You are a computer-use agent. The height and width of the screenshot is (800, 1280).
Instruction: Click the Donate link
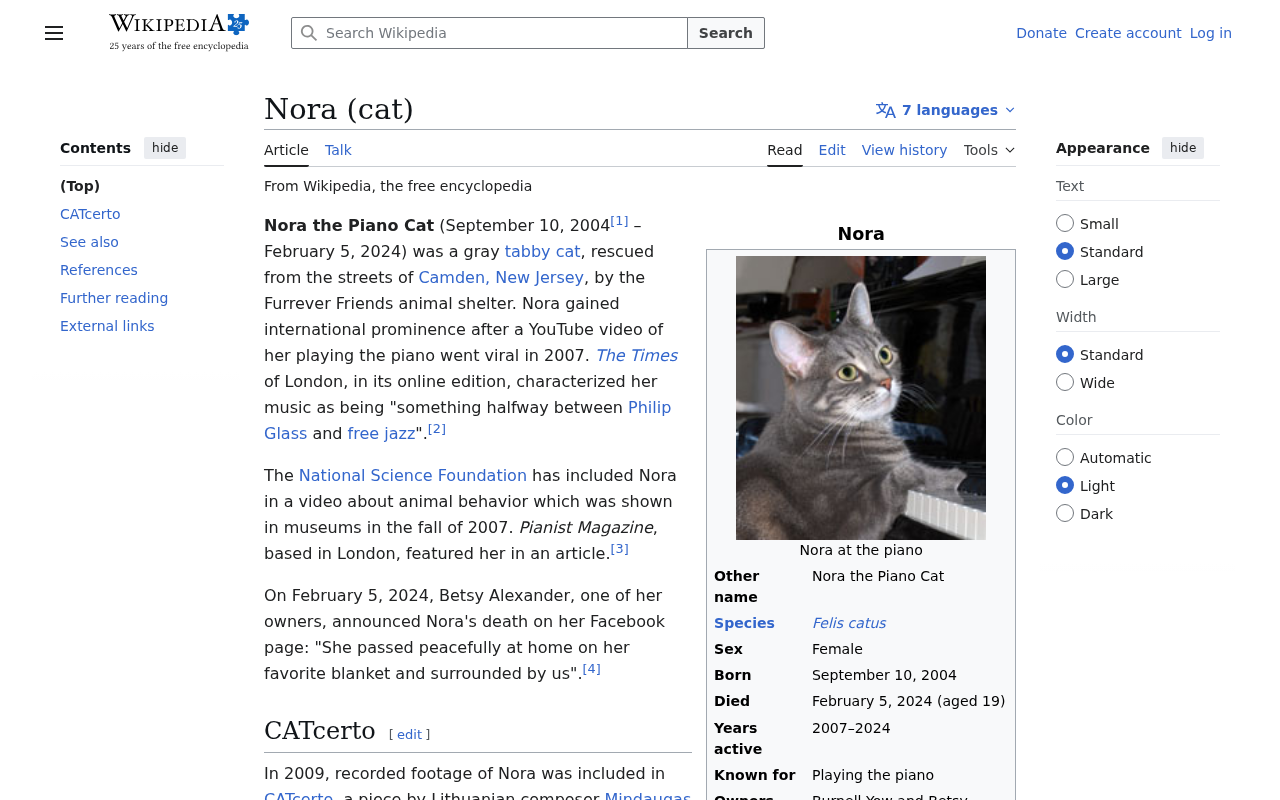click(1041, 33)
